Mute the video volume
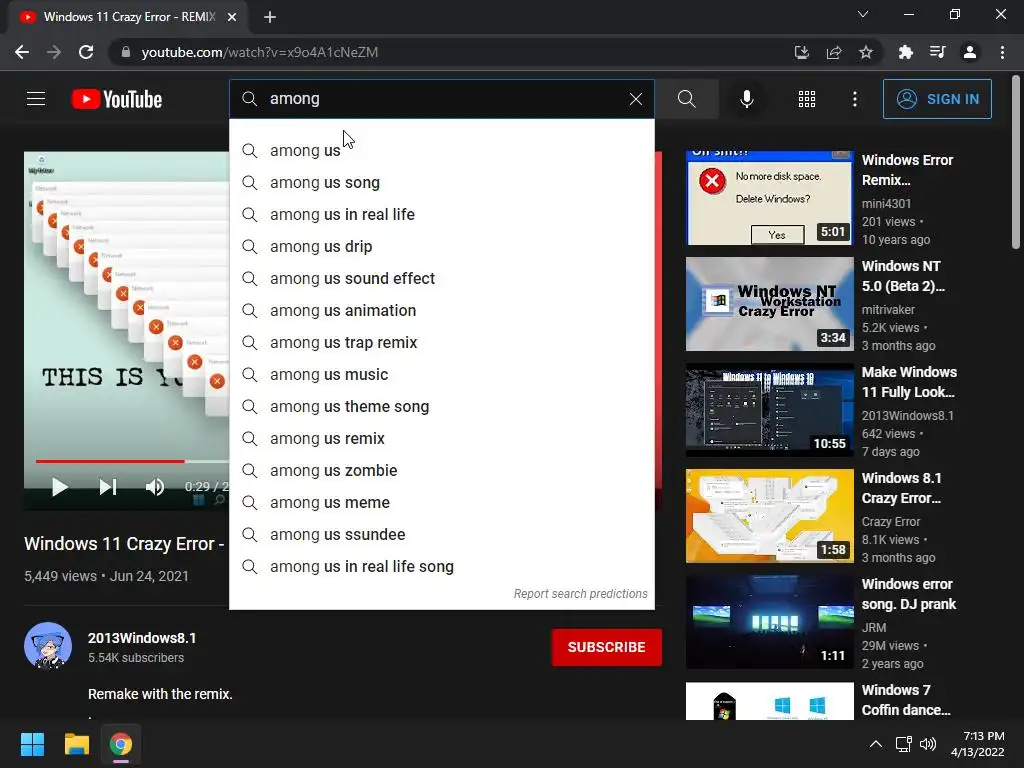Image resolution: width=1024 pixels, height=768 pixels. (x=155, y=487)
